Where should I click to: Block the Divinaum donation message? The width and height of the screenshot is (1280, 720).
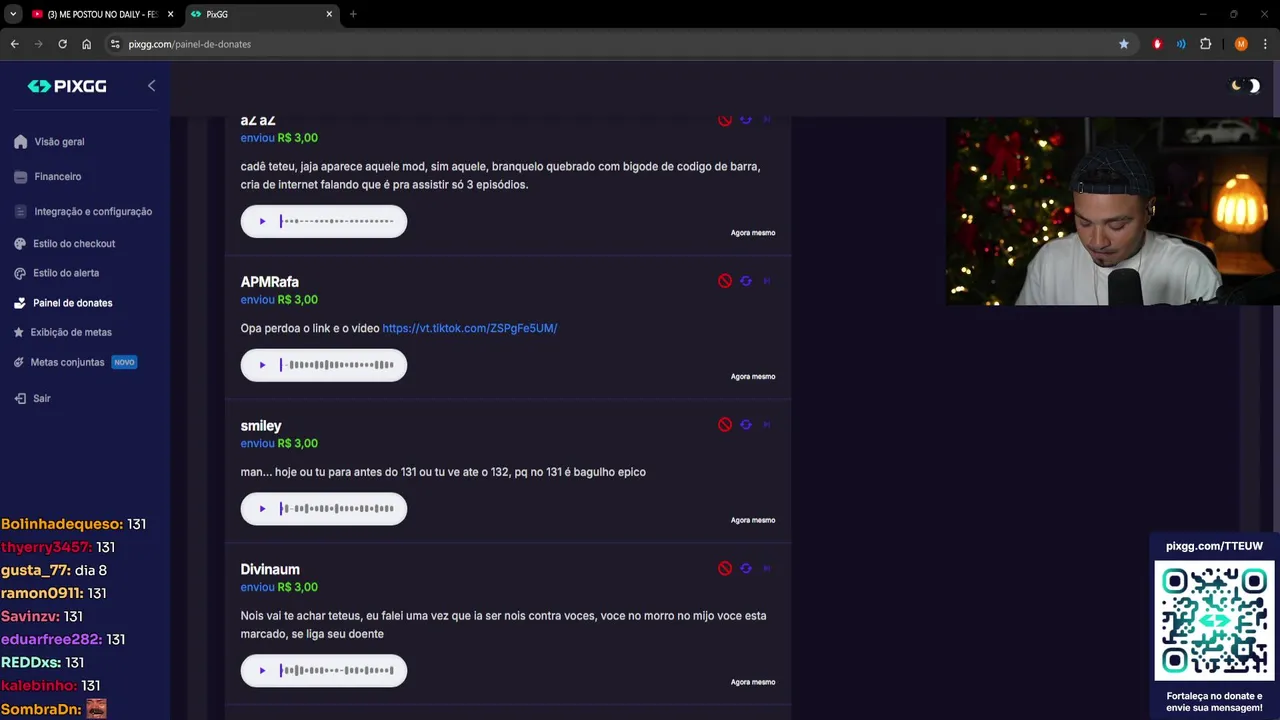tap(725, 569)
